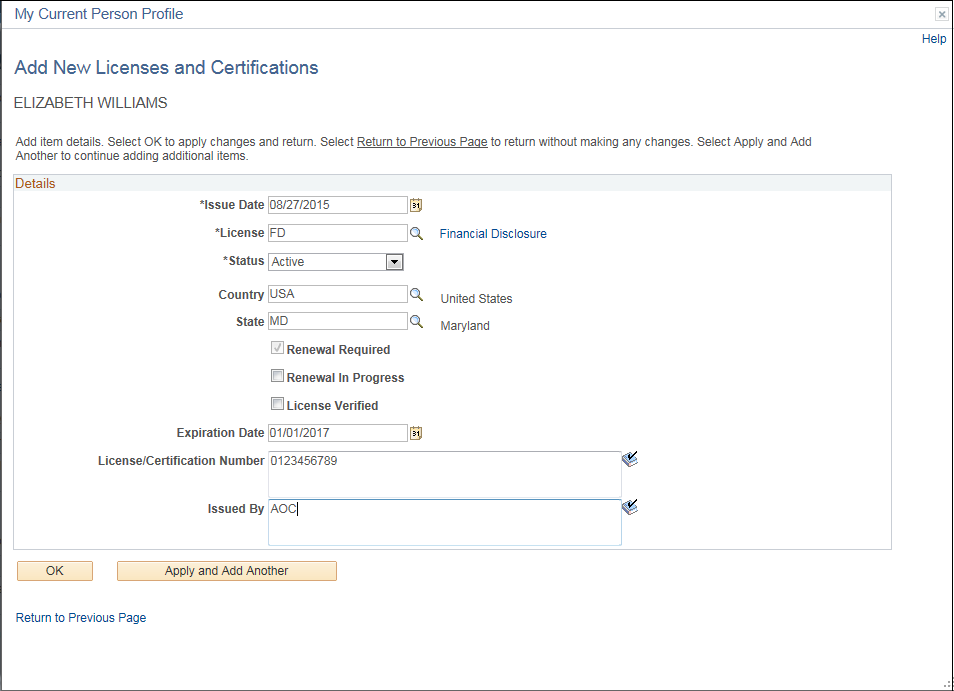Click the name ELIZABETH WILLIAMS
The height and width of the screenshot is (691, 954).
(91, 103)
